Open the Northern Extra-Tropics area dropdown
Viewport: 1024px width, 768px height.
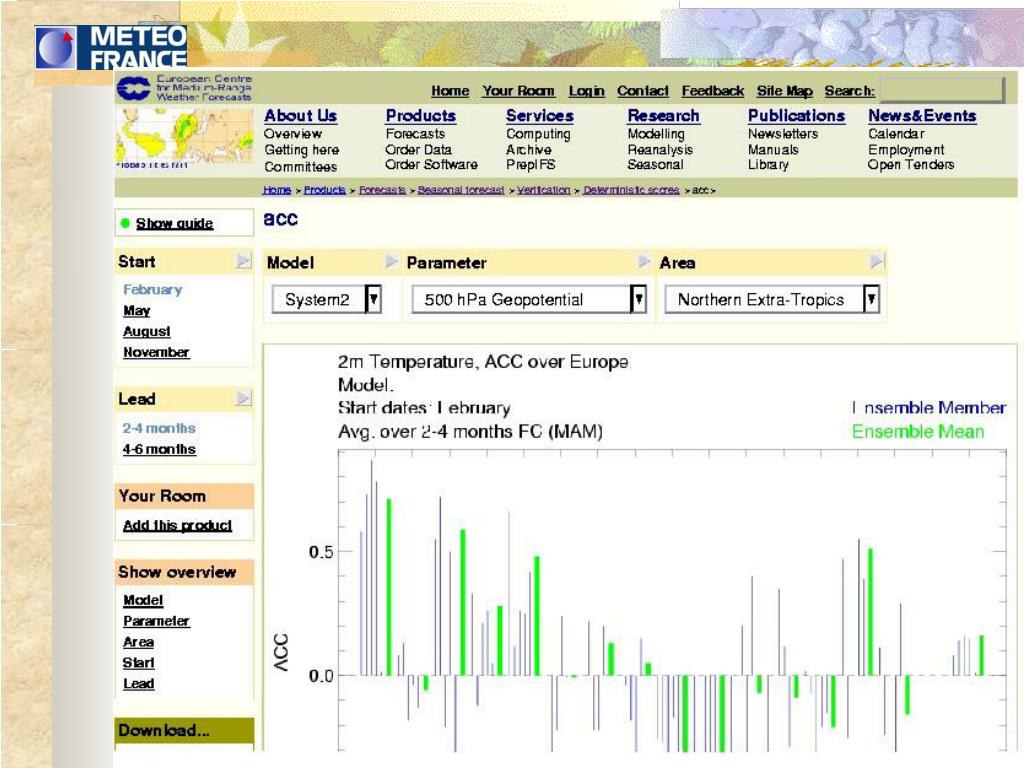coord(772,300)
